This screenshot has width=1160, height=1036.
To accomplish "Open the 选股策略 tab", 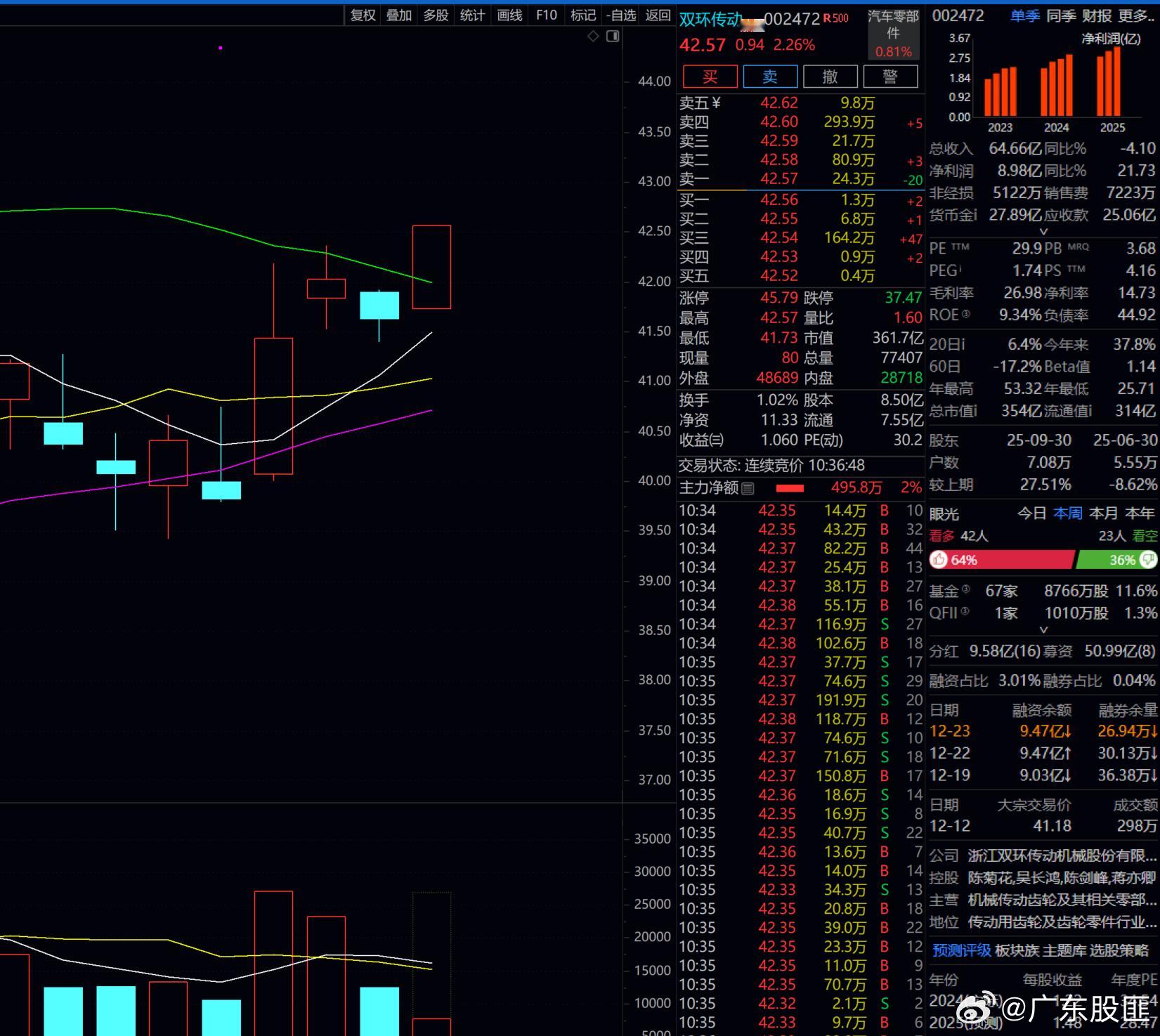I will click(1119, 950).
